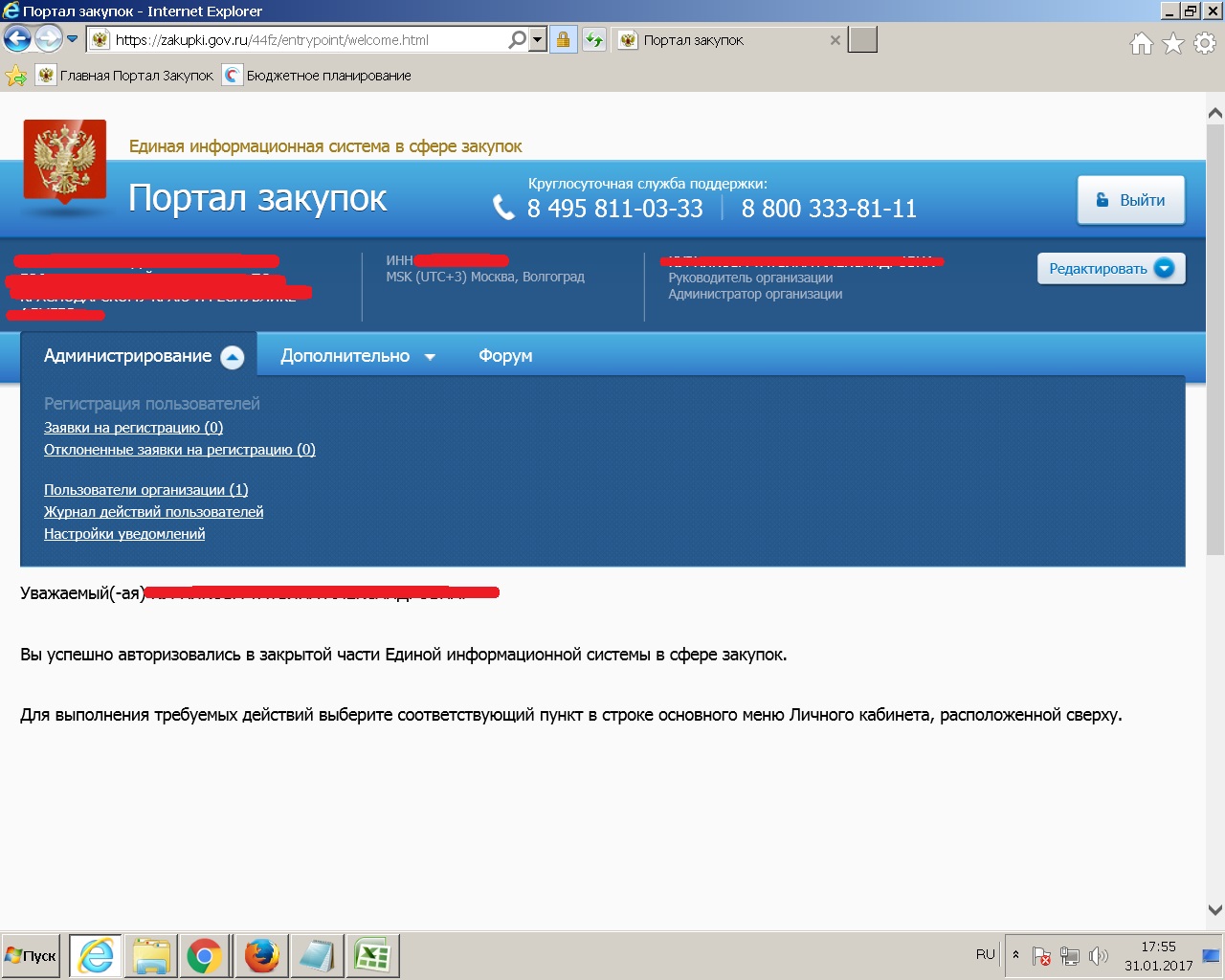Open Excel from the taskbar
The image size is (1225, 980).
pyautogui.click(x=371, y=955)
